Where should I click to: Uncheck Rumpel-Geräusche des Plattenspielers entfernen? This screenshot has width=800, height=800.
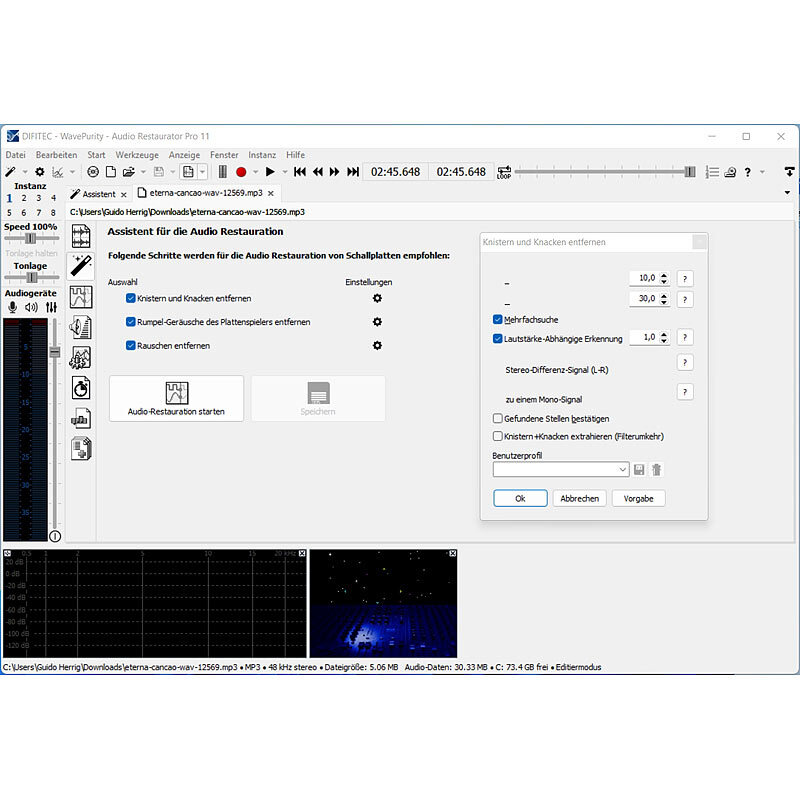point(131,322)
